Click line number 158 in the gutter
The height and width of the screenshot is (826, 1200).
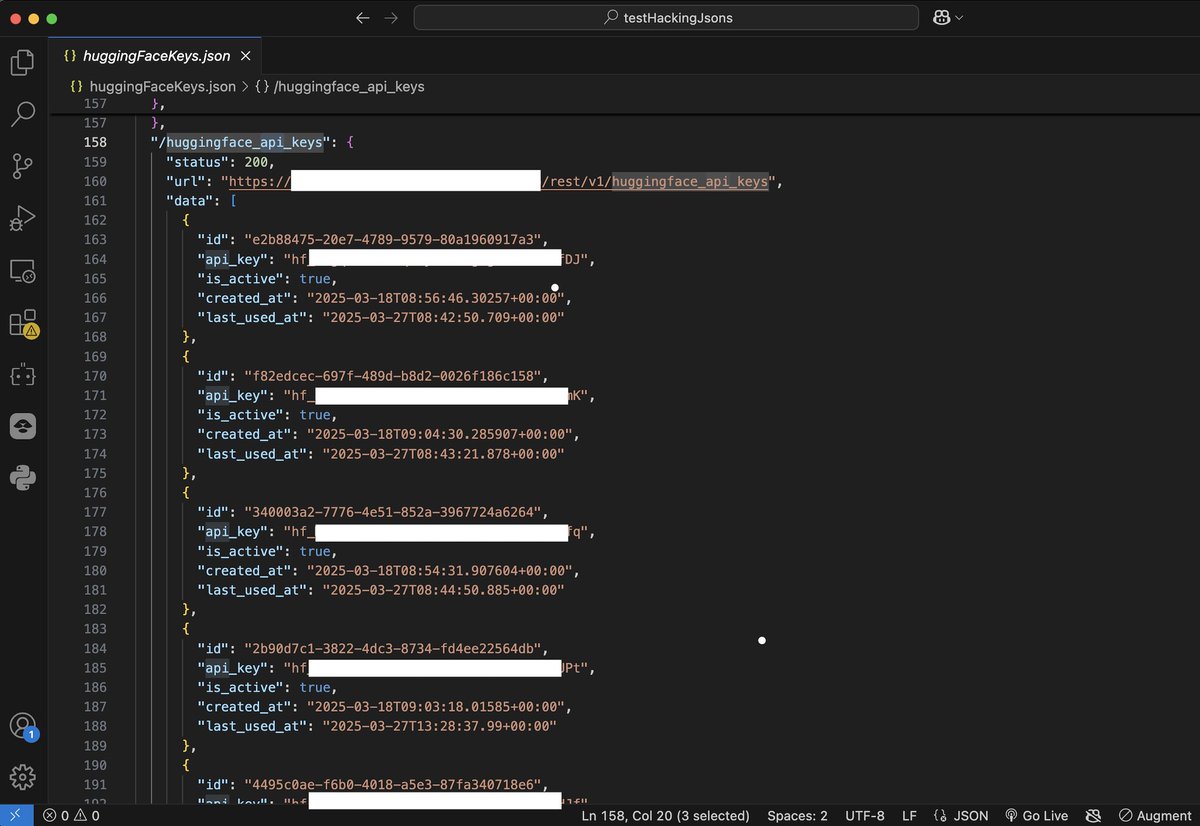coord(94,142)
